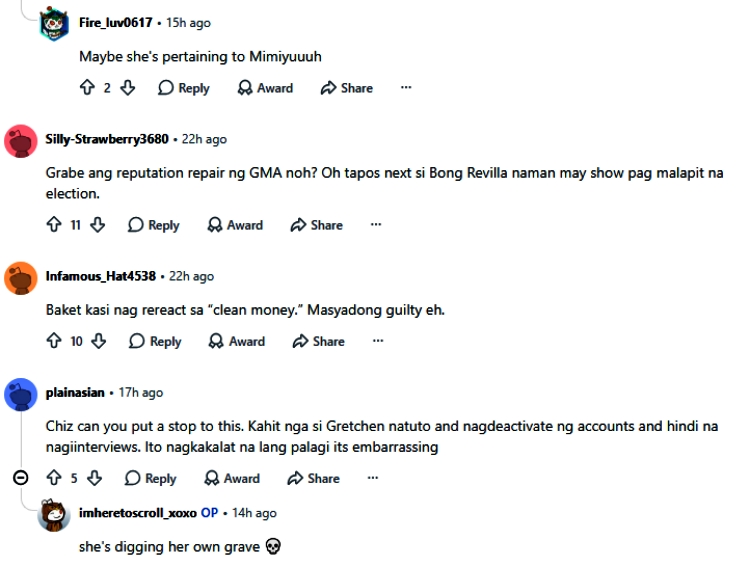Open more options on Silly-Strawberry3680's comment
Viewport: 750px width, 567px height.
tap(376, 224)
